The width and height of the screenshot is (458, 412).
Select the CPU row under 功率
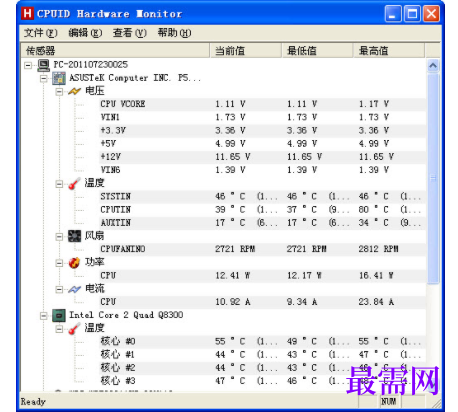coord(262,276)
